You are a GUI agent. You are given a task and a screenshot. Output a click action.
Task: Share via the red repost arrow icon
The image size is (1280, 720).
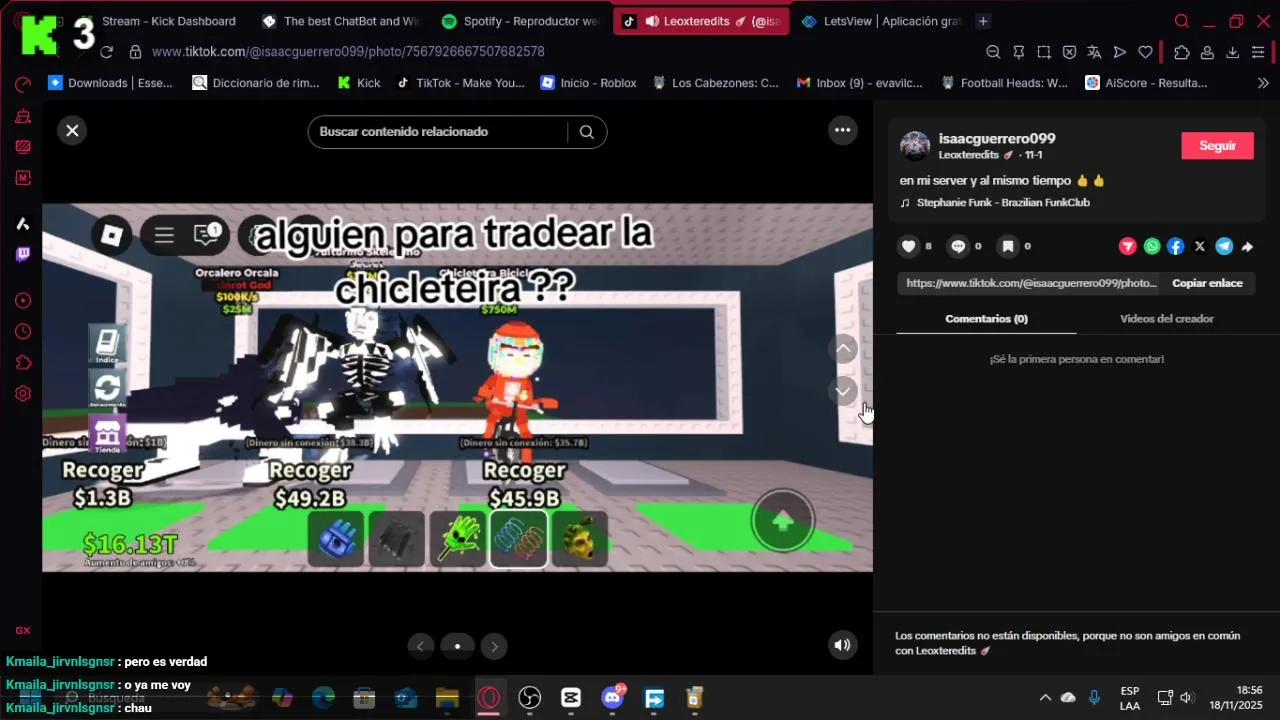pos(1128,246)
